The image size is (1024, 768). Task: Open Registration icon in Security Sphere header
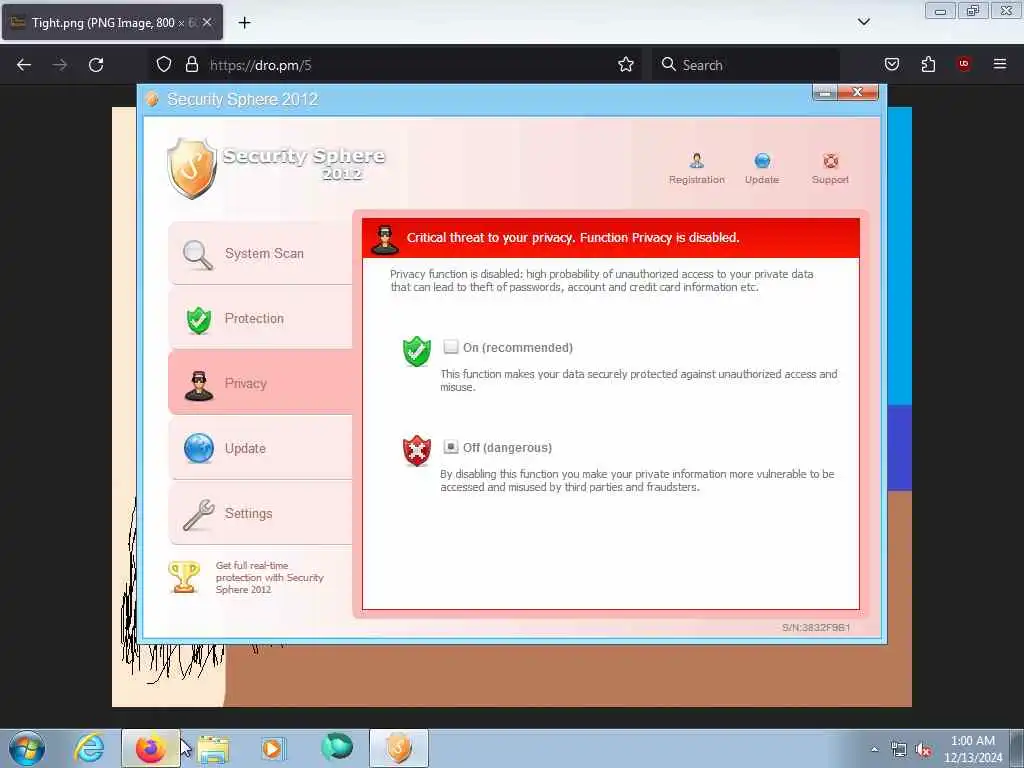[x=696, y=160]
